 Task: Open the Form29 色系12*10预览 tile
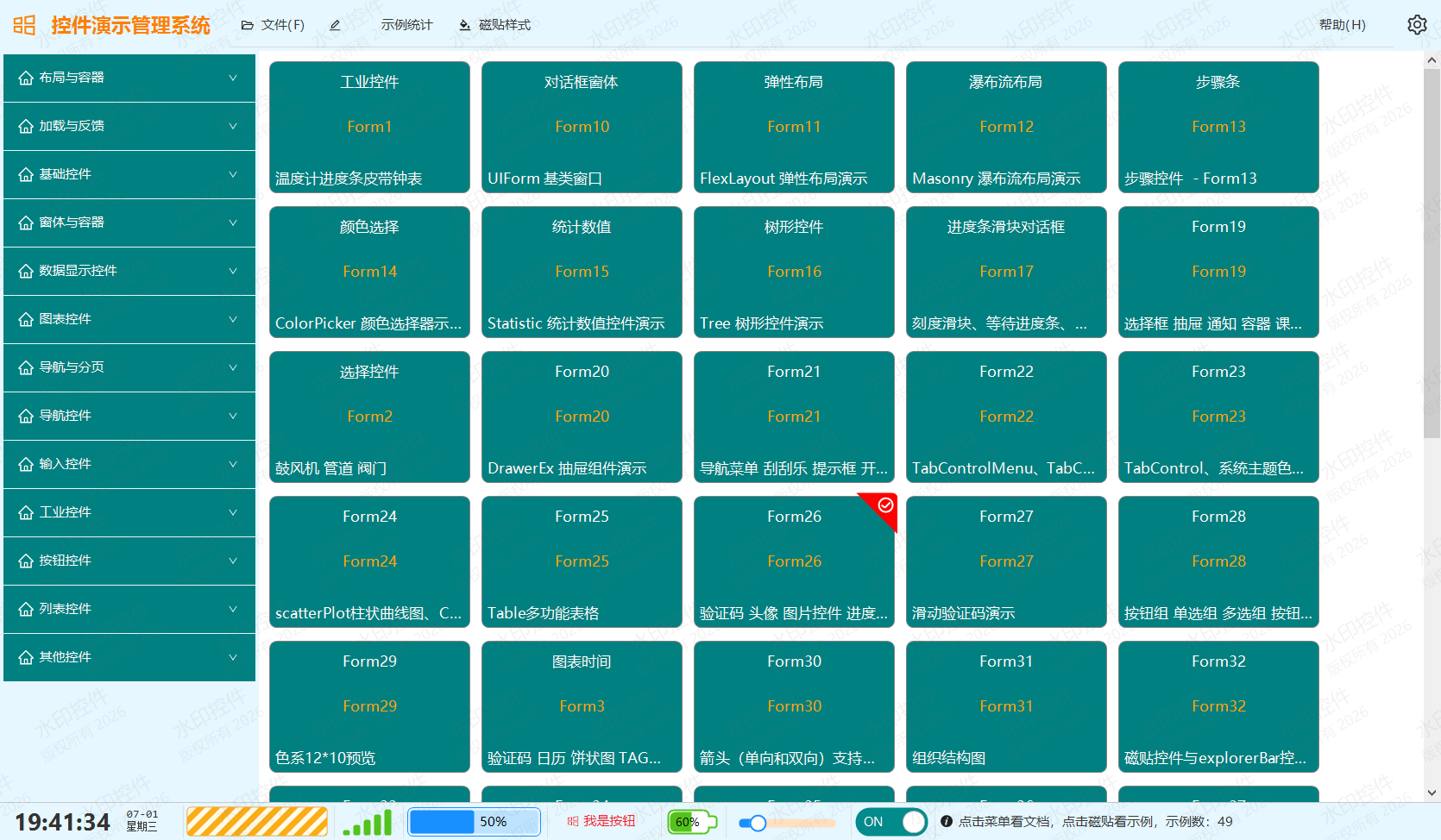369,706
